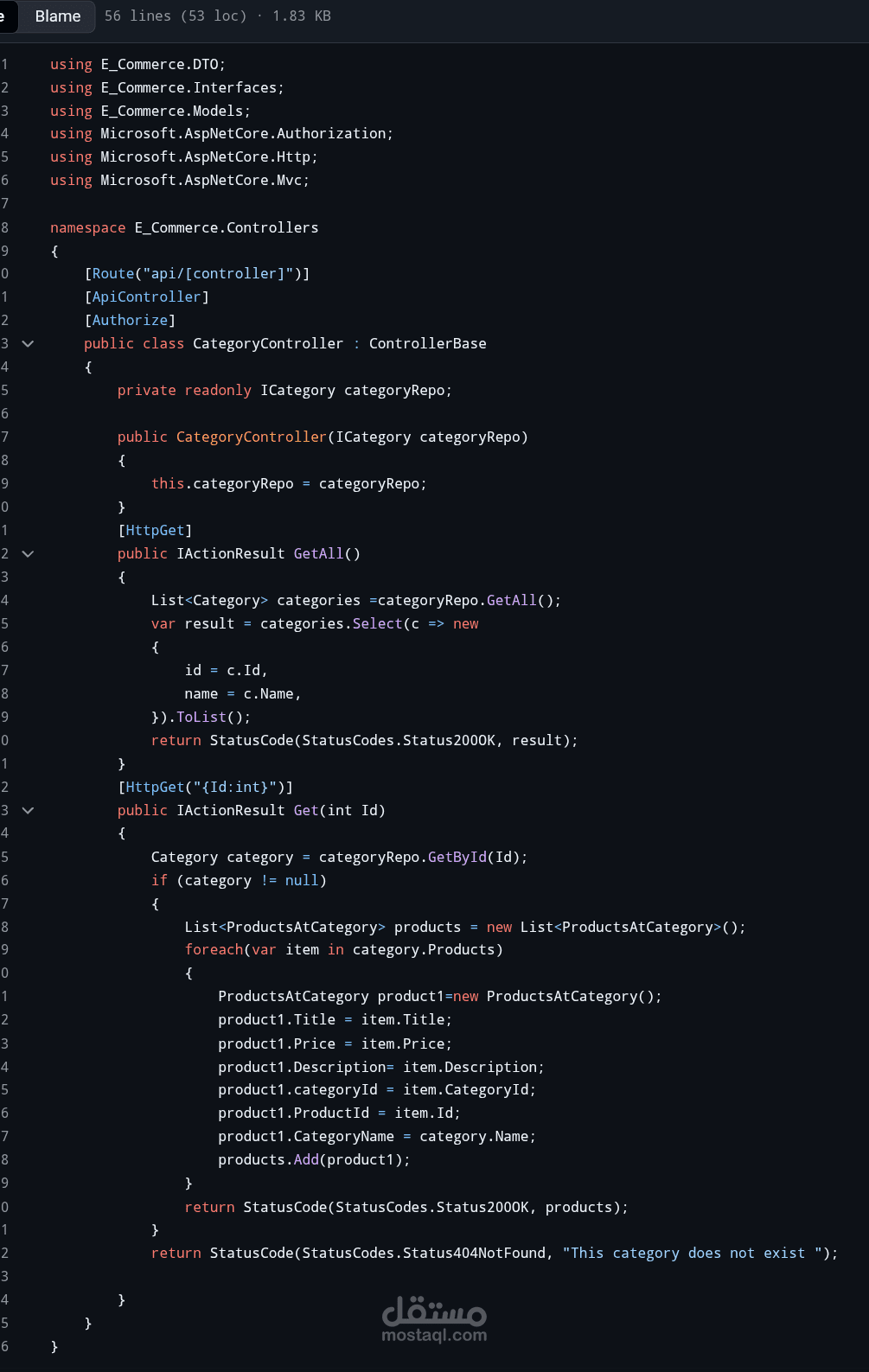Image resolution: width=869 pixels, height=1372 pixels.
Task: Click 'id = c.Id,' line
Action: pyautogui.click(x=226, y=671)
